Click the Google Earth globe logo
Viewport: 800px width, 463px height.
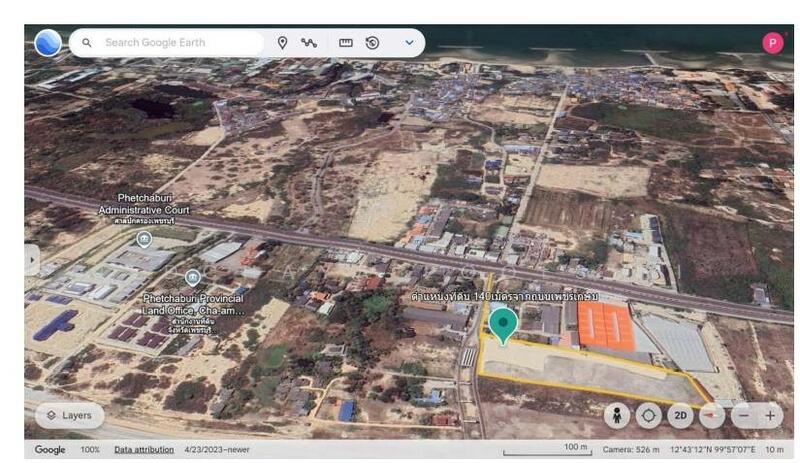[x=47, y=43]
